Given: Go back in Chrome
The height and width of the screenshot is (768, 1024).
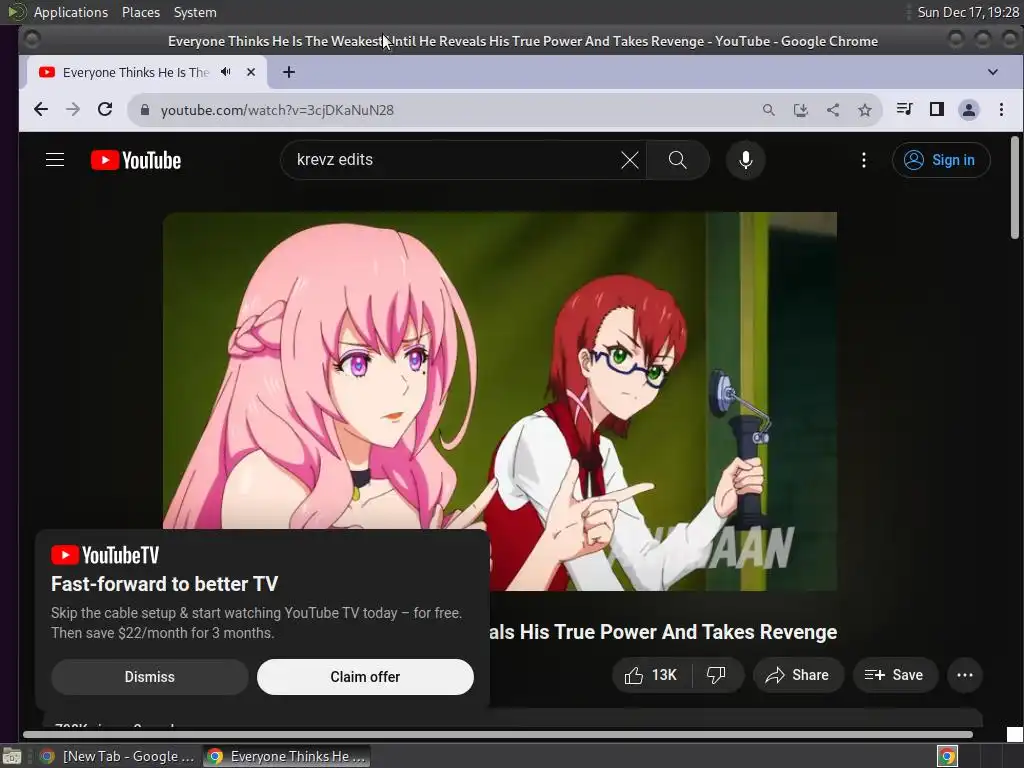Looking at the screenshot, I should click(x=40, y=110).
